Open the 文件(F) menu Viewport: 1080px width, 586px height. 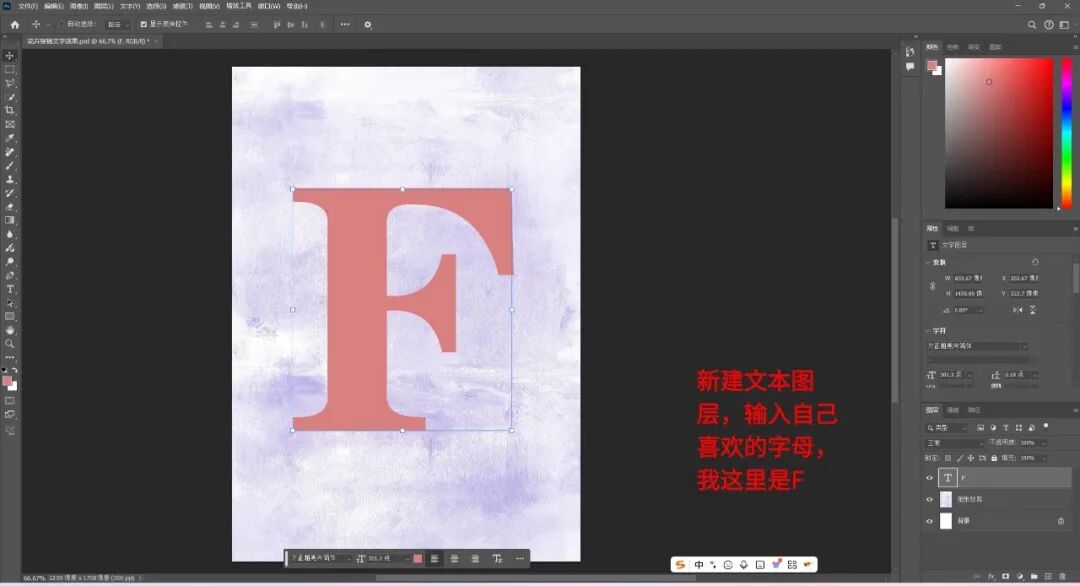tap(27, 6)
